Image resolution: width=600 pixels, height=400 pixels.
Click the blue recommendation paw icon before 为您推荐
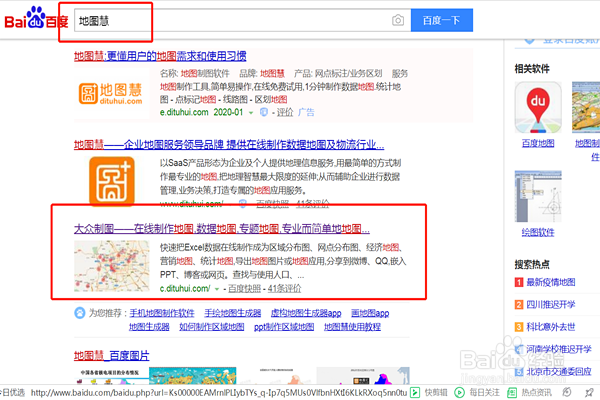click(80, 313)
